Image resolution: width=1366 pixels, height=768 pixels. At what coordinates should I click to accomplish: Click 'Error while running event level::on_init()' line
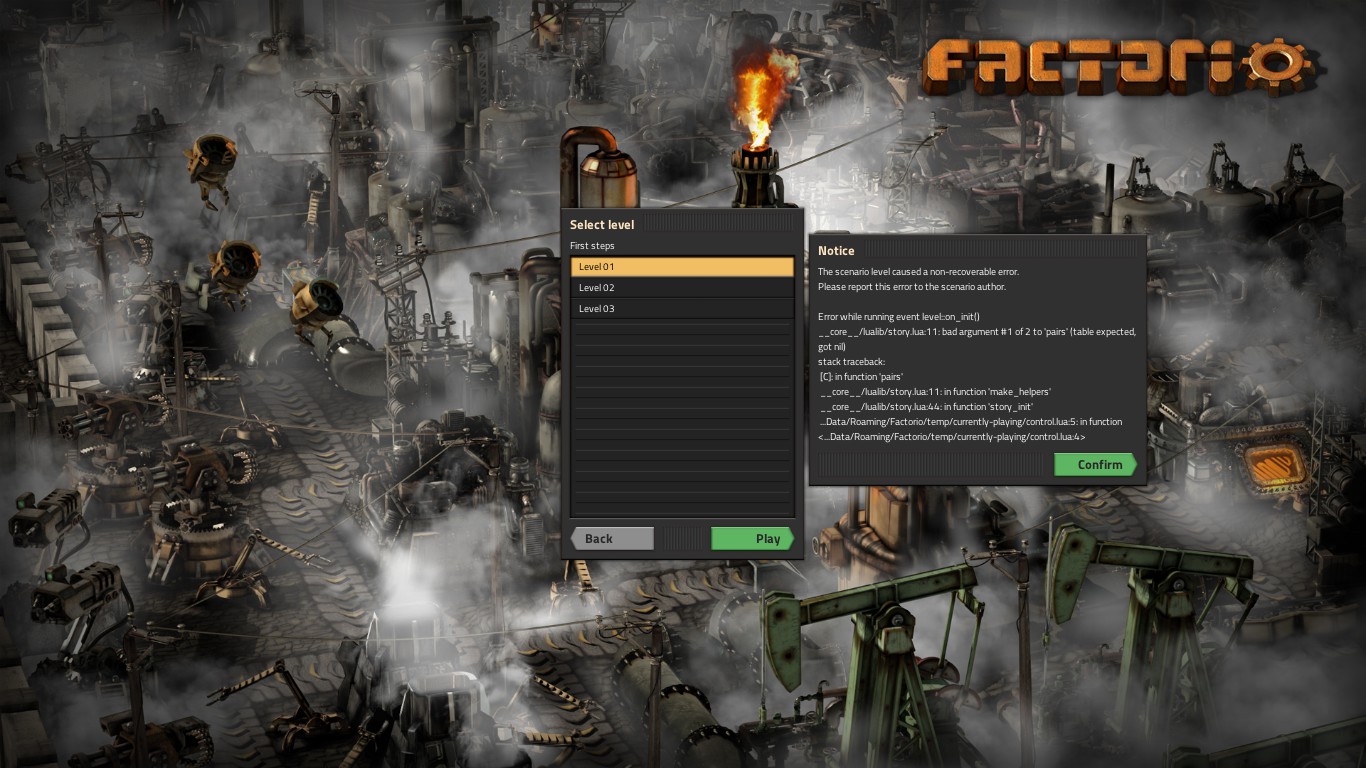(899, 317)
